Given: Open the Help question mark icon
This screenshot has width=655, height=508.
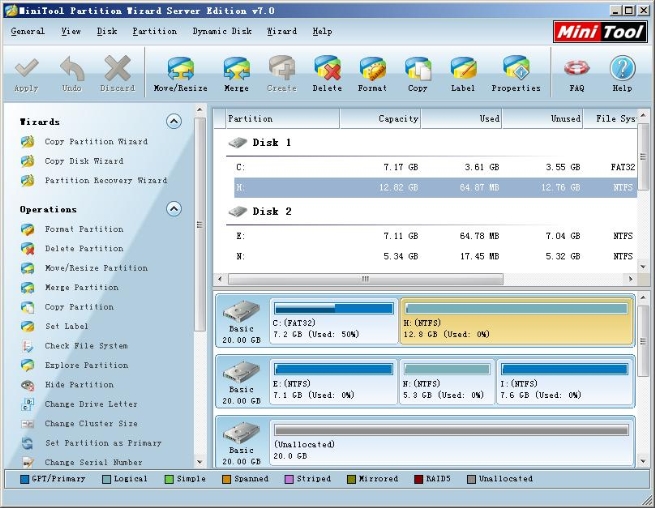Looking at the screenshot, I should tap(622, 68).
